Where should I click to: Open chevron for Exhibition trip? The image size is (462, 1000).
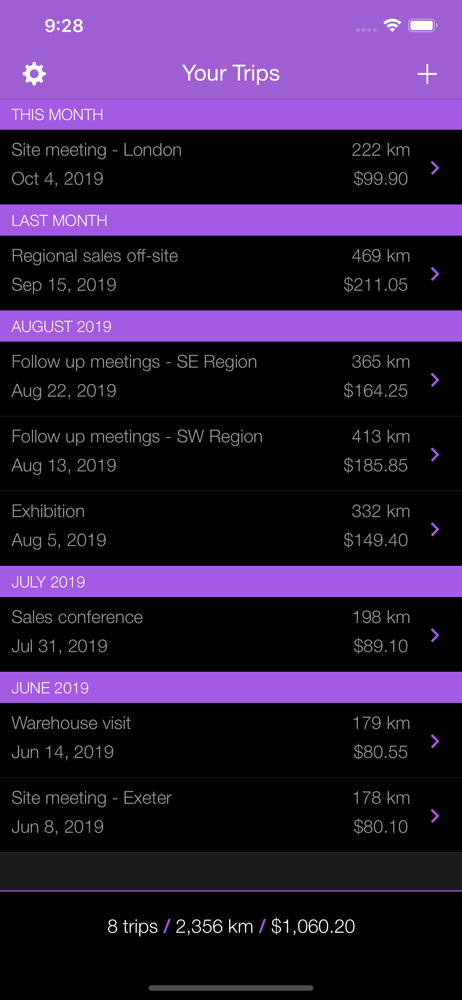click(435, 529)
